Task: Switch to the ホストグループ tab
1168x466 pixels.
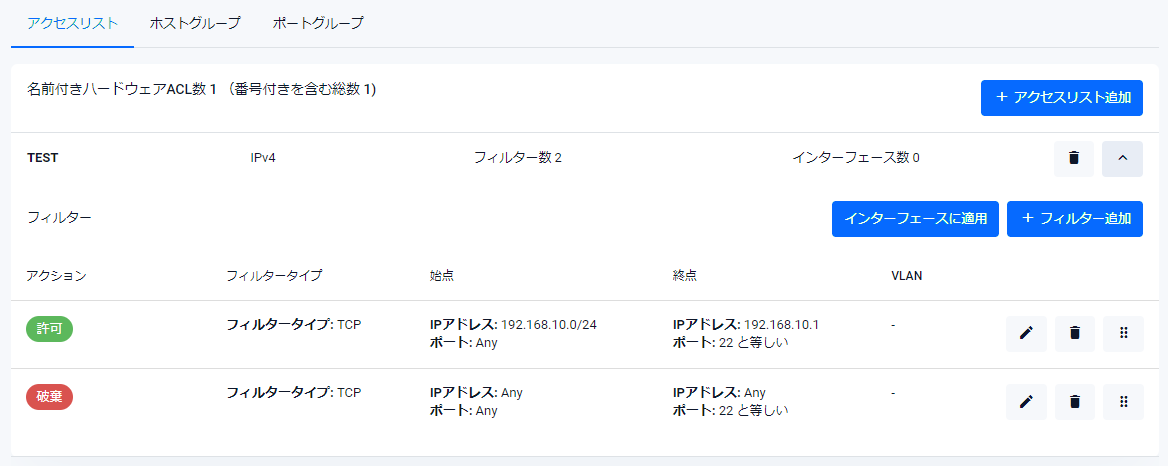Action: point(195,23)
